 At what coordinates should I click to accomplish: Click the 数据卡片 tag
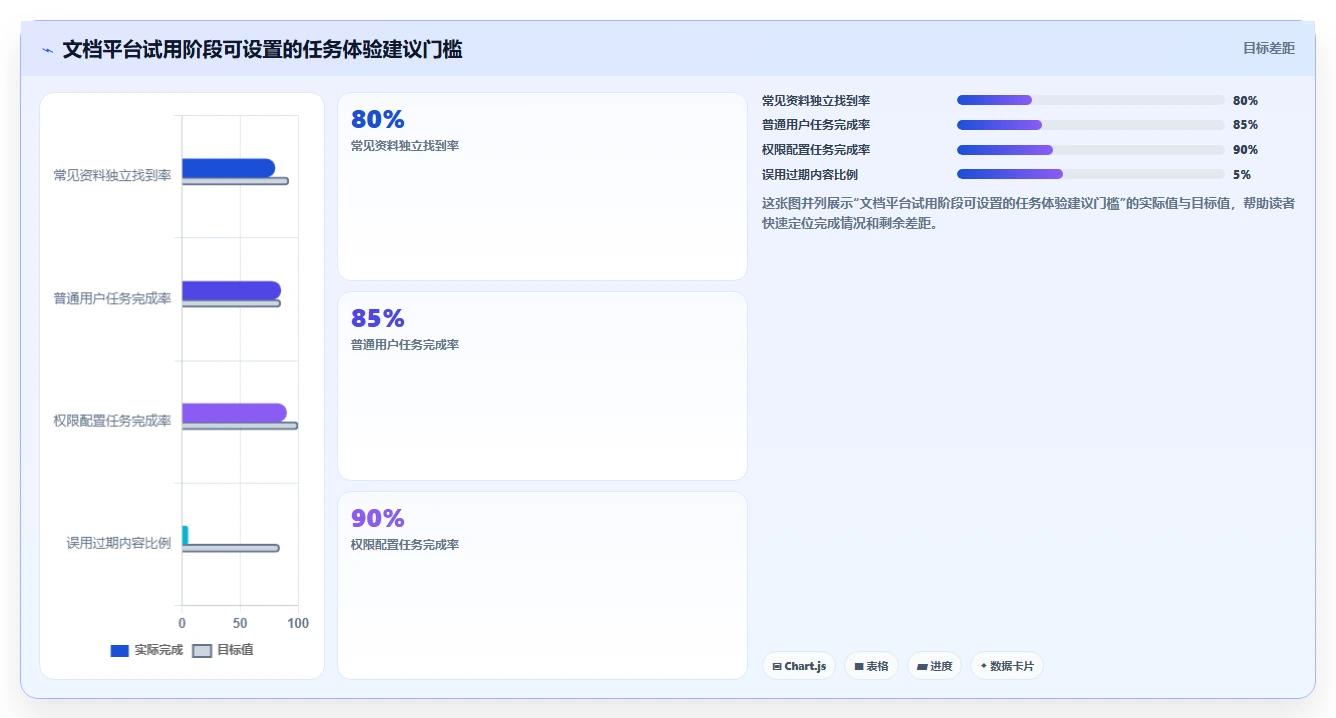pos(1007,666)
